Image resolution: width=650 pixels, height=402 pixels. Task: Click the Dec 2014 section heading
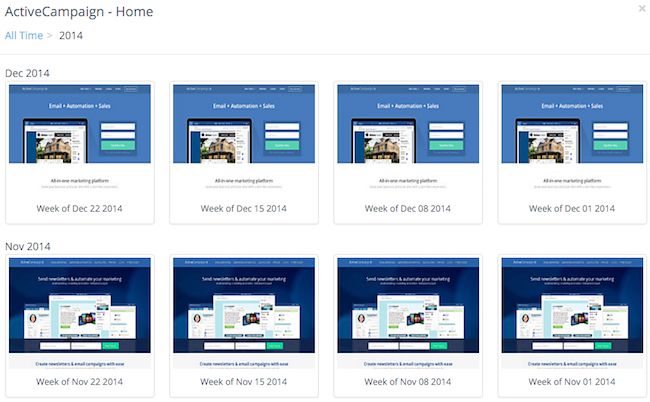pos(27,73)
